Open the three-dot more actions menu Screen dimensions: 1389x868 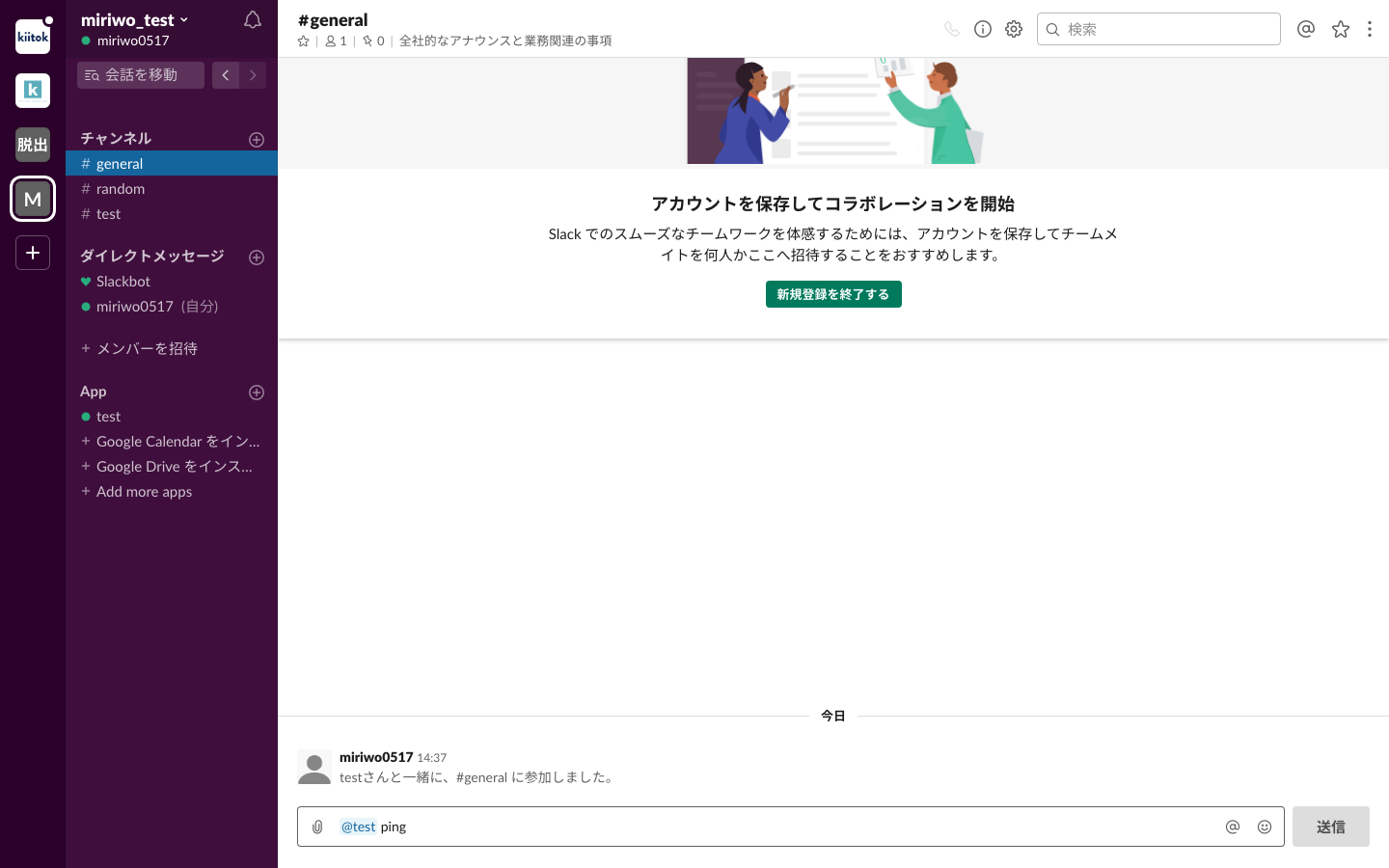1370,29
